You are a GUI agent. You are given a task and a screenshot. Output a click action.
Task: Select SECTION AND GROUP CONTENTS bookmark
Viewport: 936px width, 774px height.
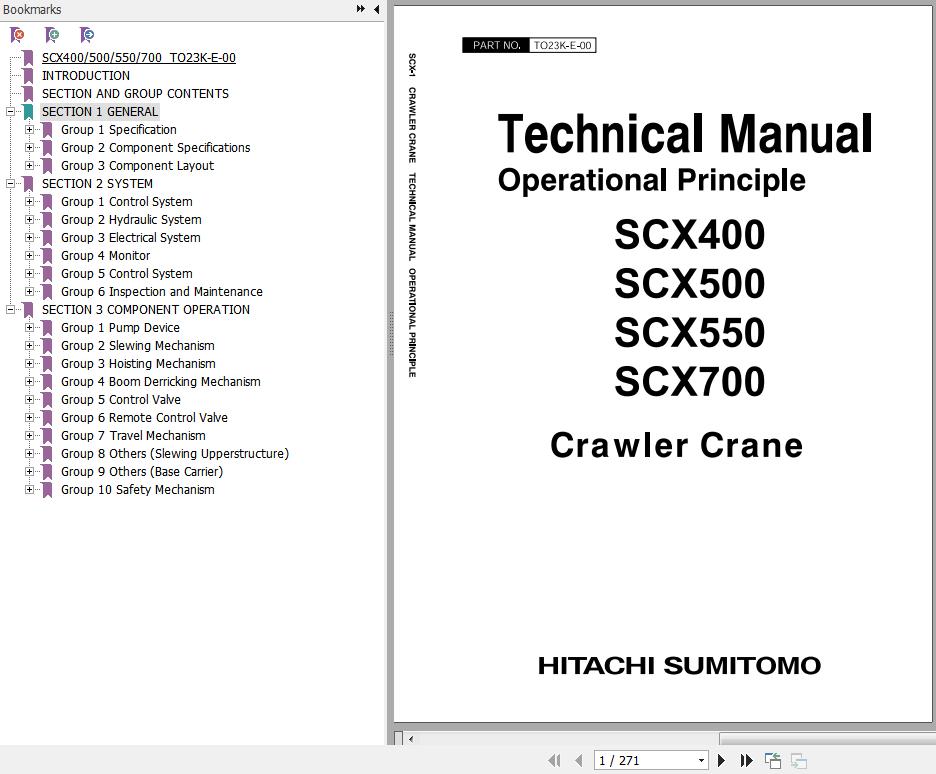pos(135,94)
